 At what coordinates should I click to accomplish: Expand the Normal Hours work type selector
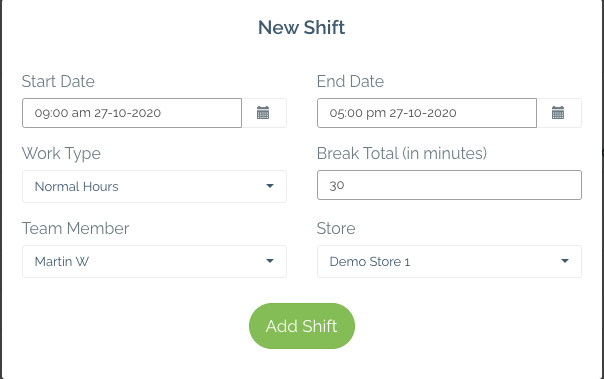coord(154,186)
